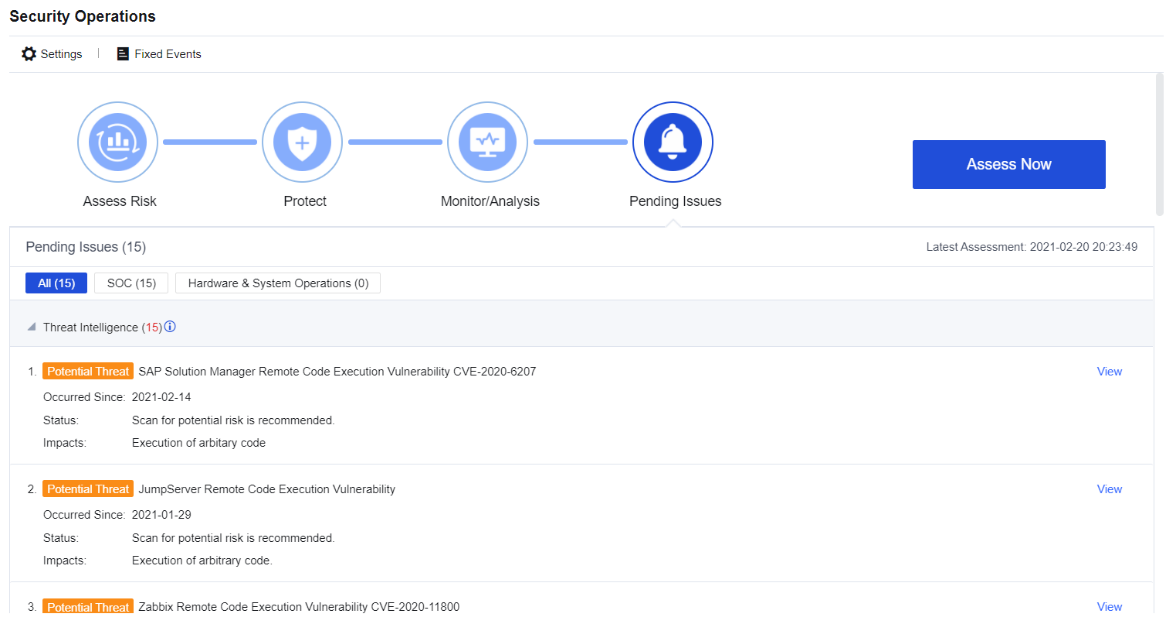This screenshot has height=624, width=1176.
Task: Collapse the Threat Intelligence section
Action: [32, 327]
